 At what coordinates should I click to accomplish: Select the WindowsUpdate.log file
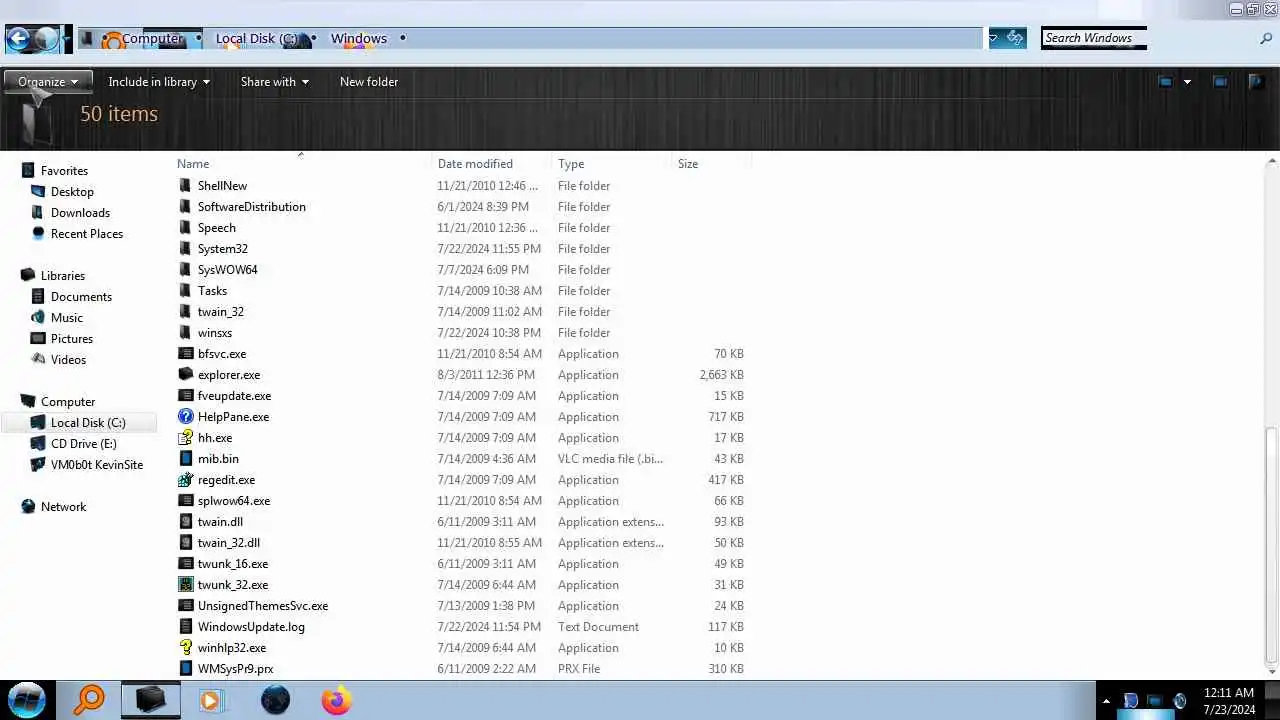point(251,627)
